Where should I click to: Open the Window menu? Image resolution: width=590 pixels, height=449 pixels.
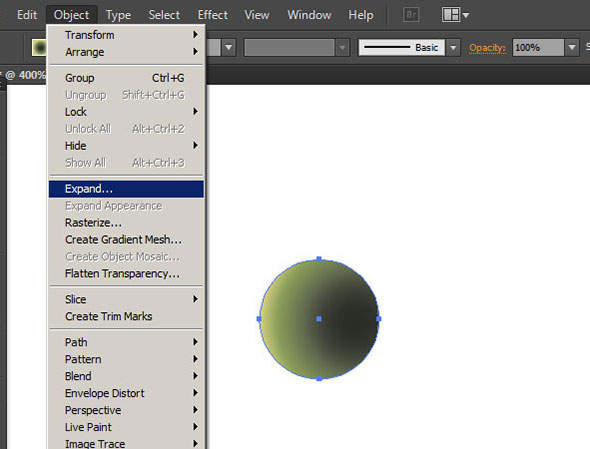[309, 15]
